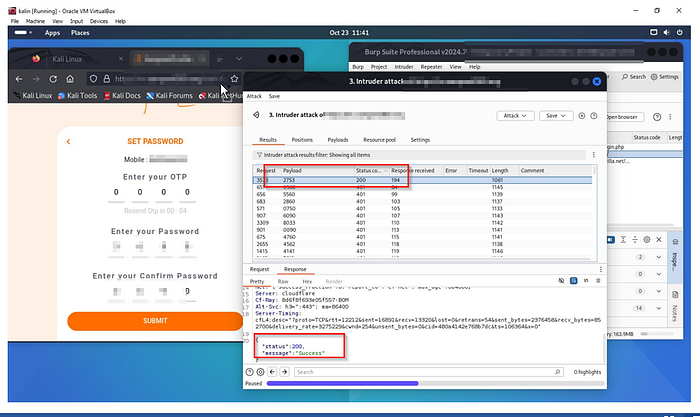The image size is (700, 417).
Task: Select the Results tab
Action: click(x=268, y=140)
